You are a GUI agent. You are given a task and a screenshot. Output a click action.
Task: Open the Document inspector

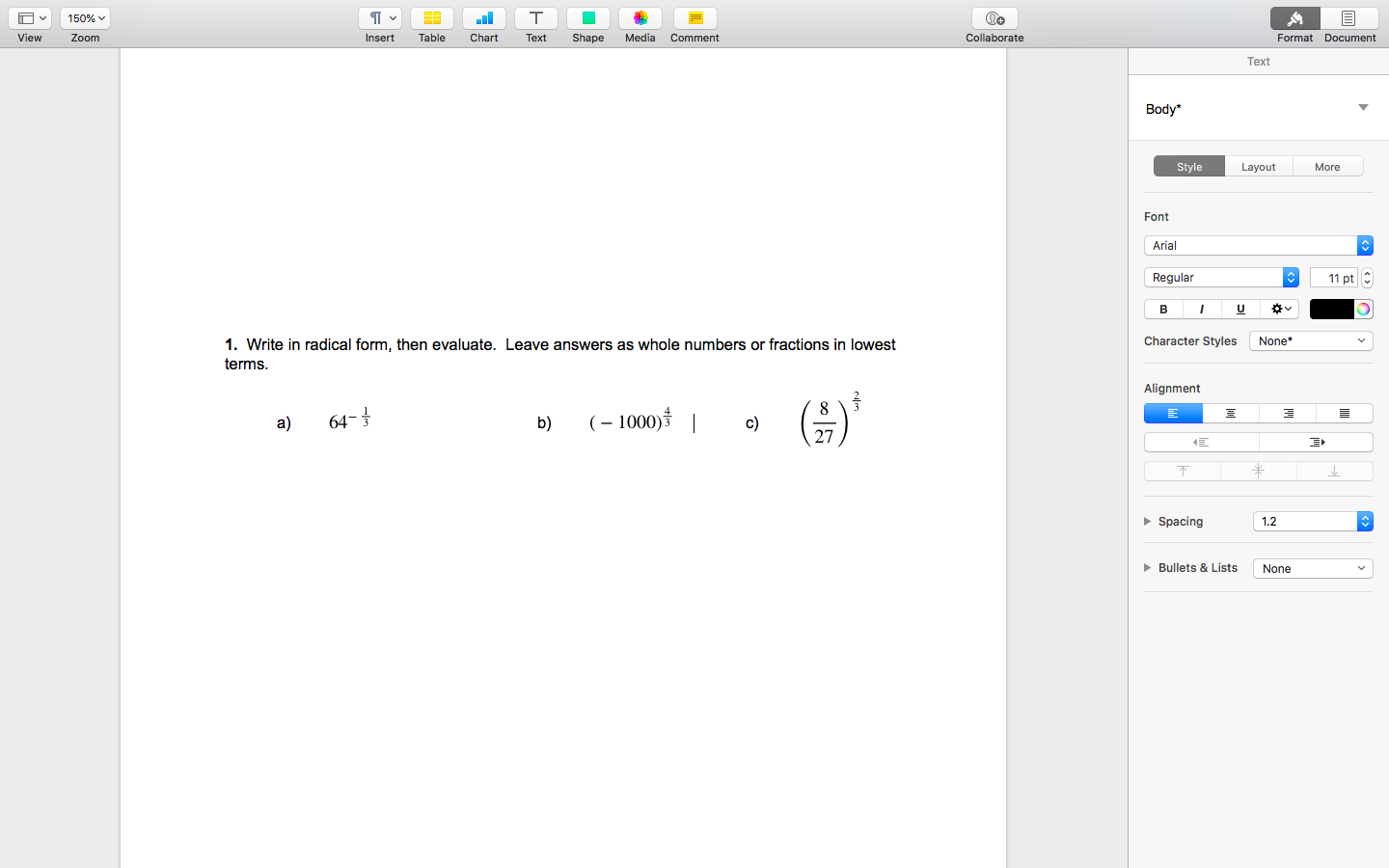pos(1348,24)
